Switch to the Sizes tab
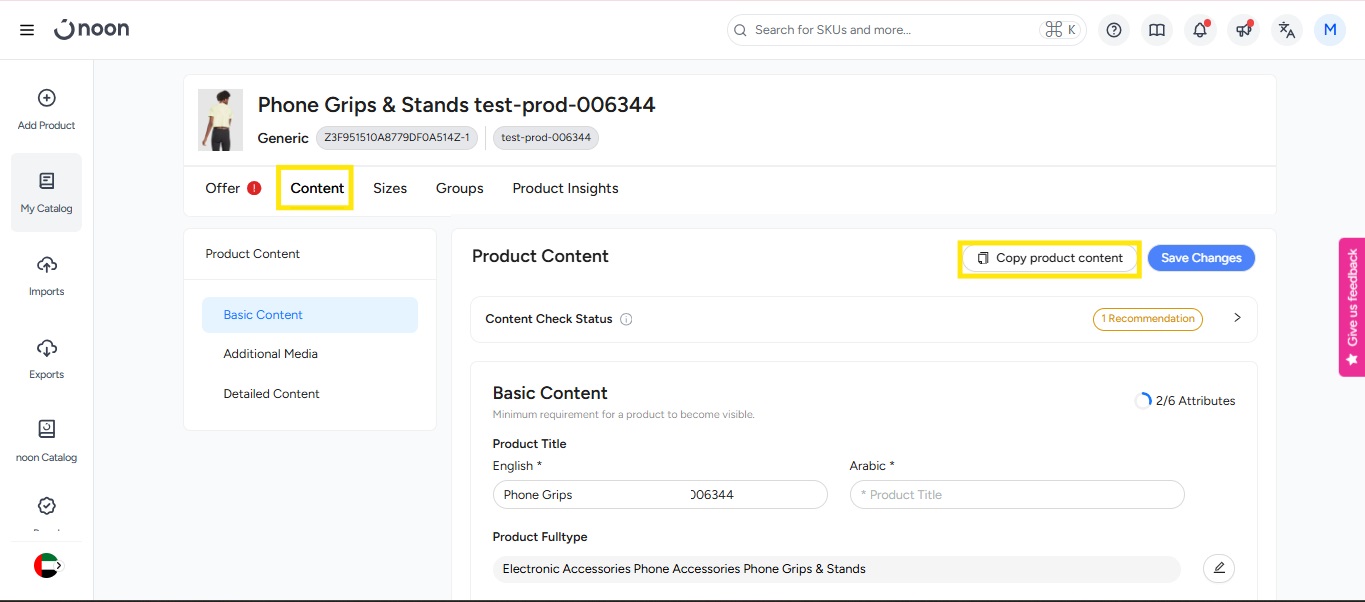Image resolution: width=1365 pixels, height=602 pixels. click(x=390, y=188)
